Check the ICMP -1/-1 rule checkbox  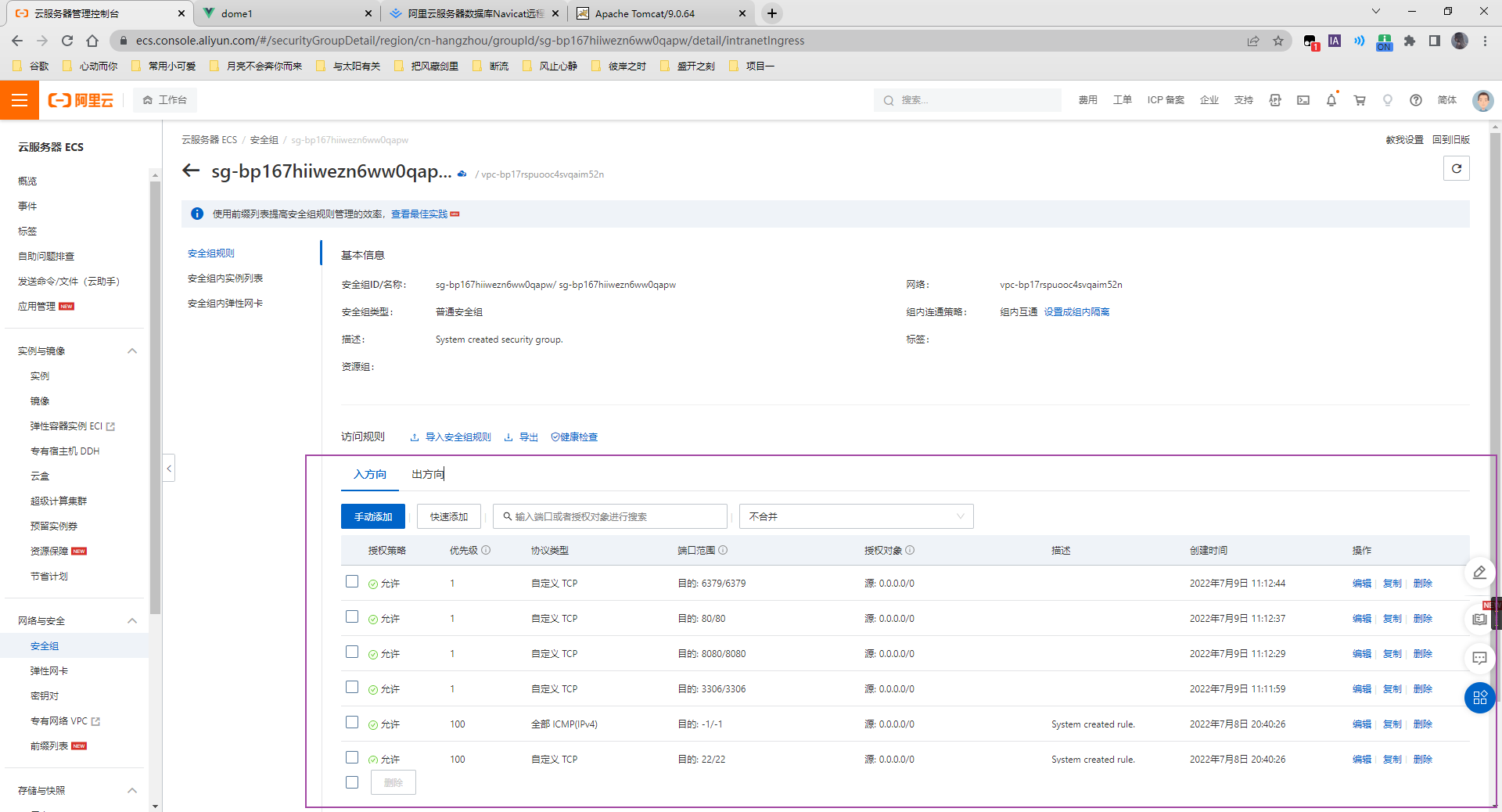[x=352, y=722]
